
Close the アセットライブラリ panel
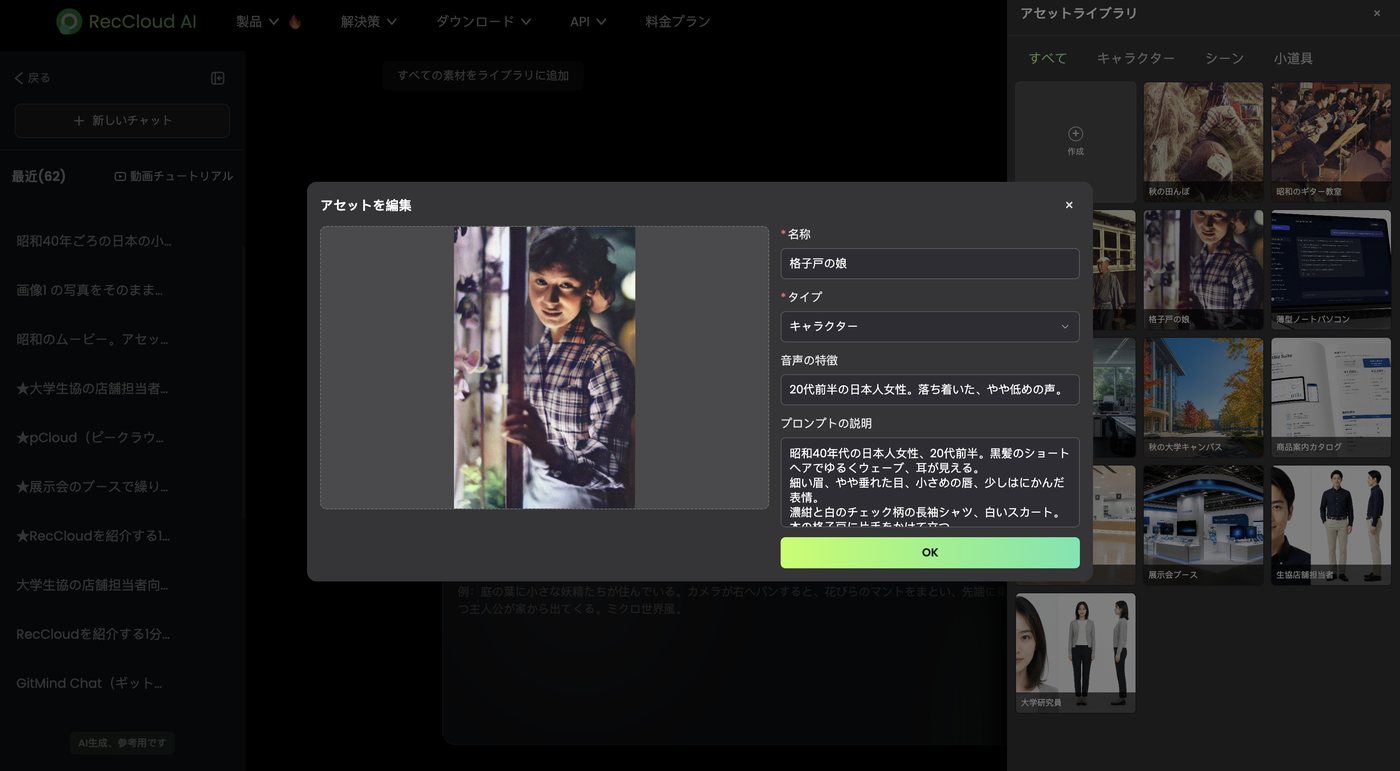pyautogui.click(x=1377, y=13)
